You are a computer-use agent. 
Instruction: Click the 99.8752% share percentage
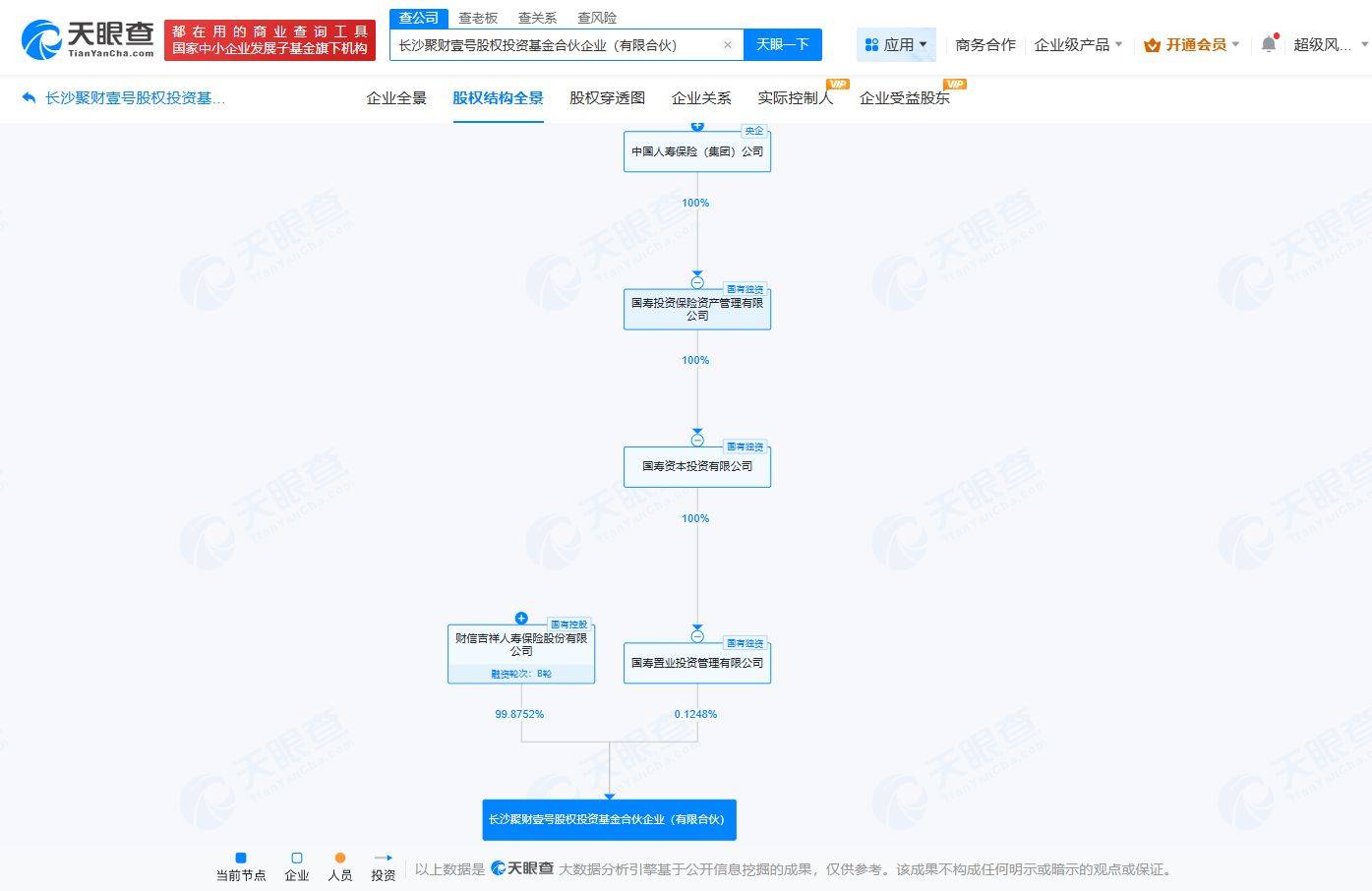519,714
